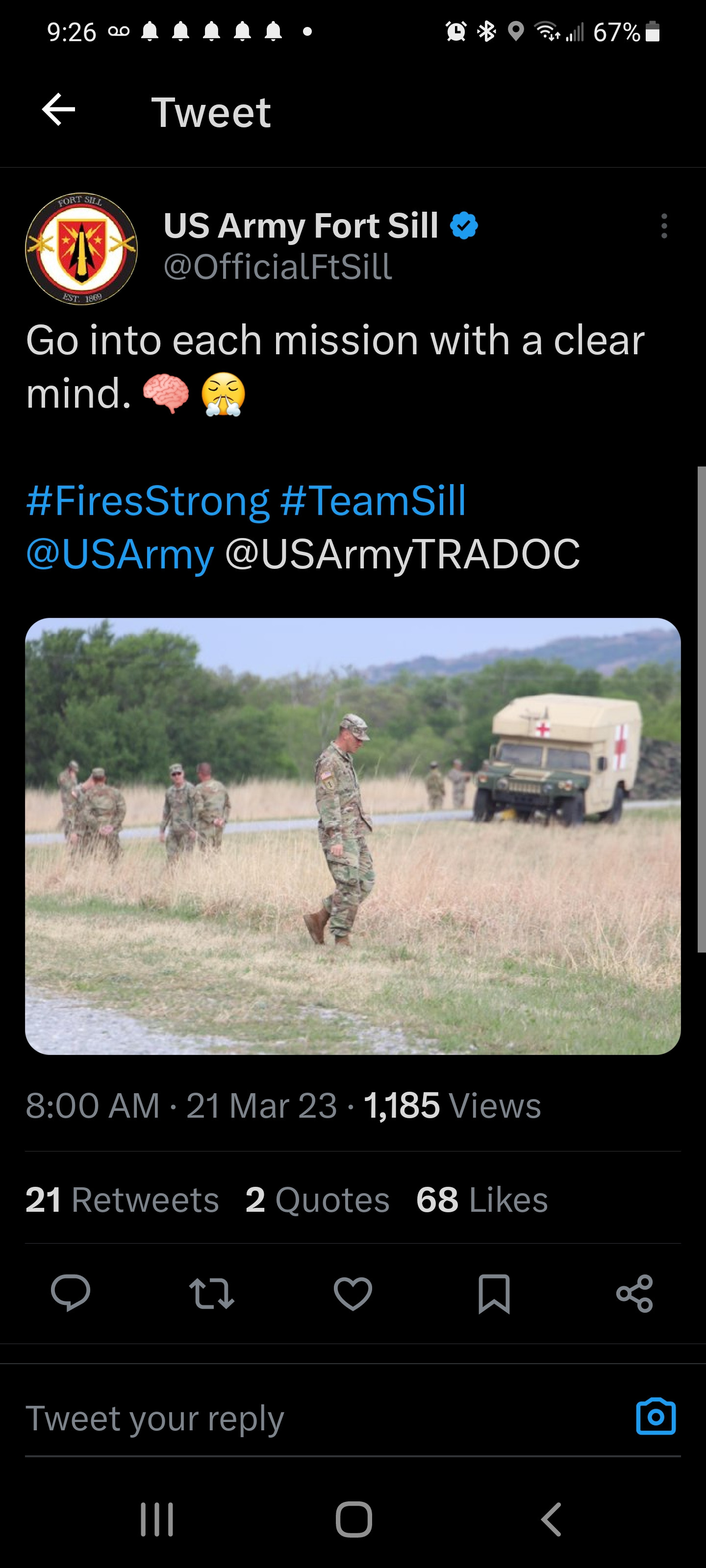Screen dimensions: 706x1568
Task: Open the #FiresStrong hashtag
Action: point(148,500)
